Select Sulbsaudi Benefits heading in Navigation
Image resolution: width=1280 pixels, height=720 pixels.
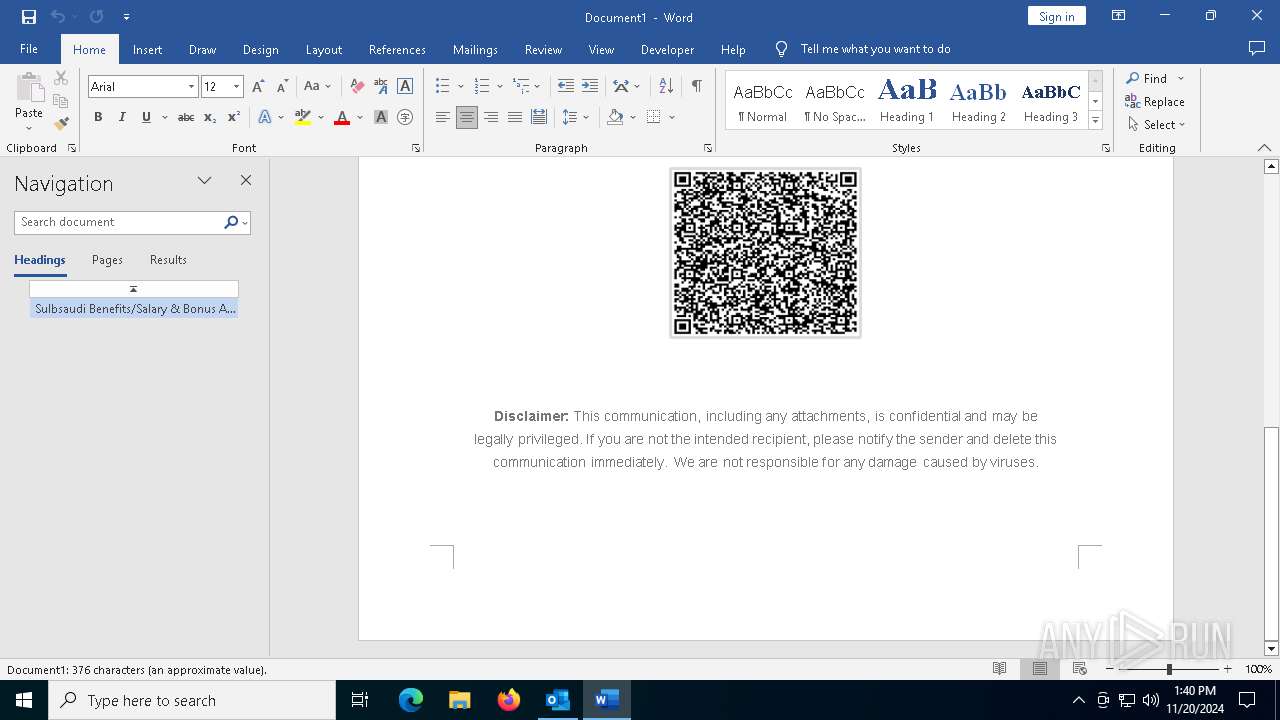pyautogui.click(x=134, y=309)
